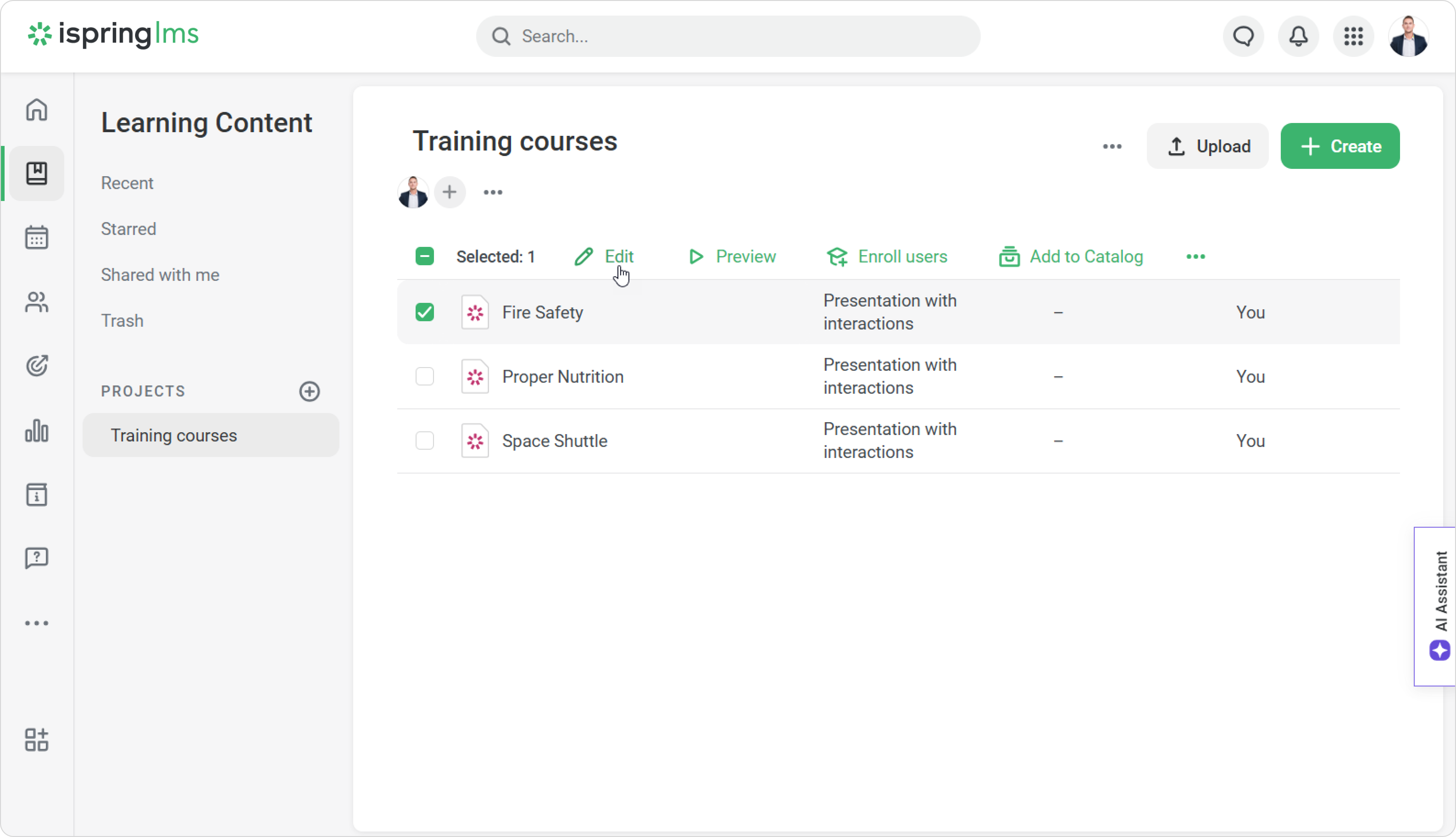Check the Space Shuttle checkbox
The height and width of the screenshot is (837, 1456).
tap(425, 441)
